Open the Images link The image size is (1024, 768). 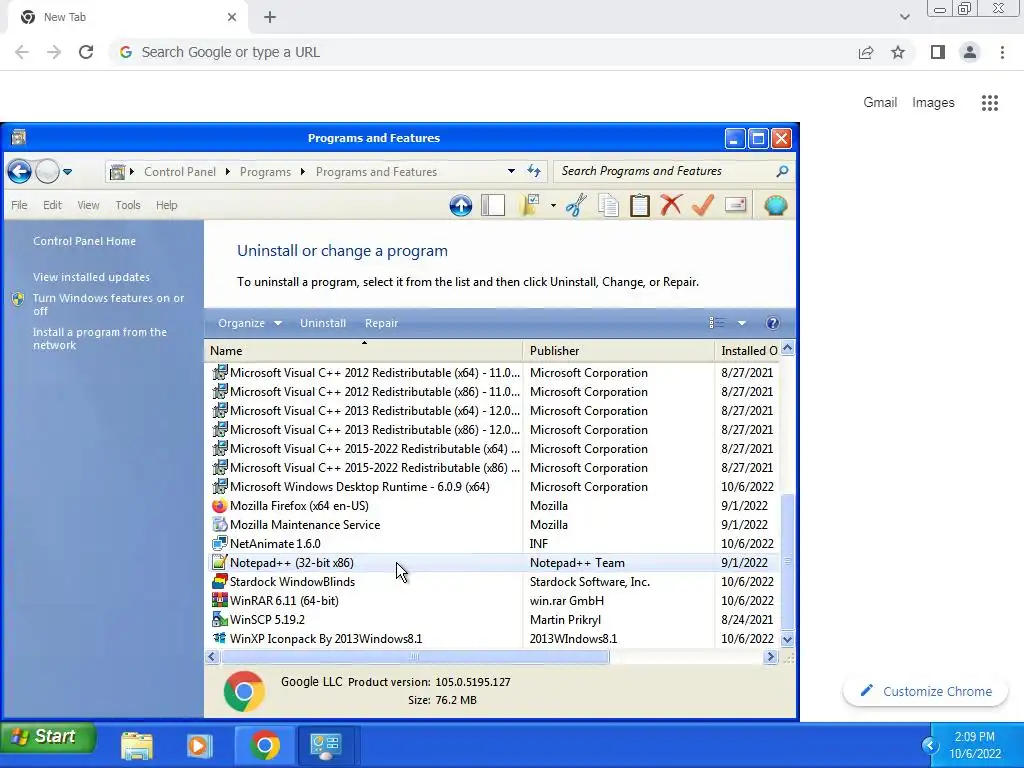(x=933, y=103)
